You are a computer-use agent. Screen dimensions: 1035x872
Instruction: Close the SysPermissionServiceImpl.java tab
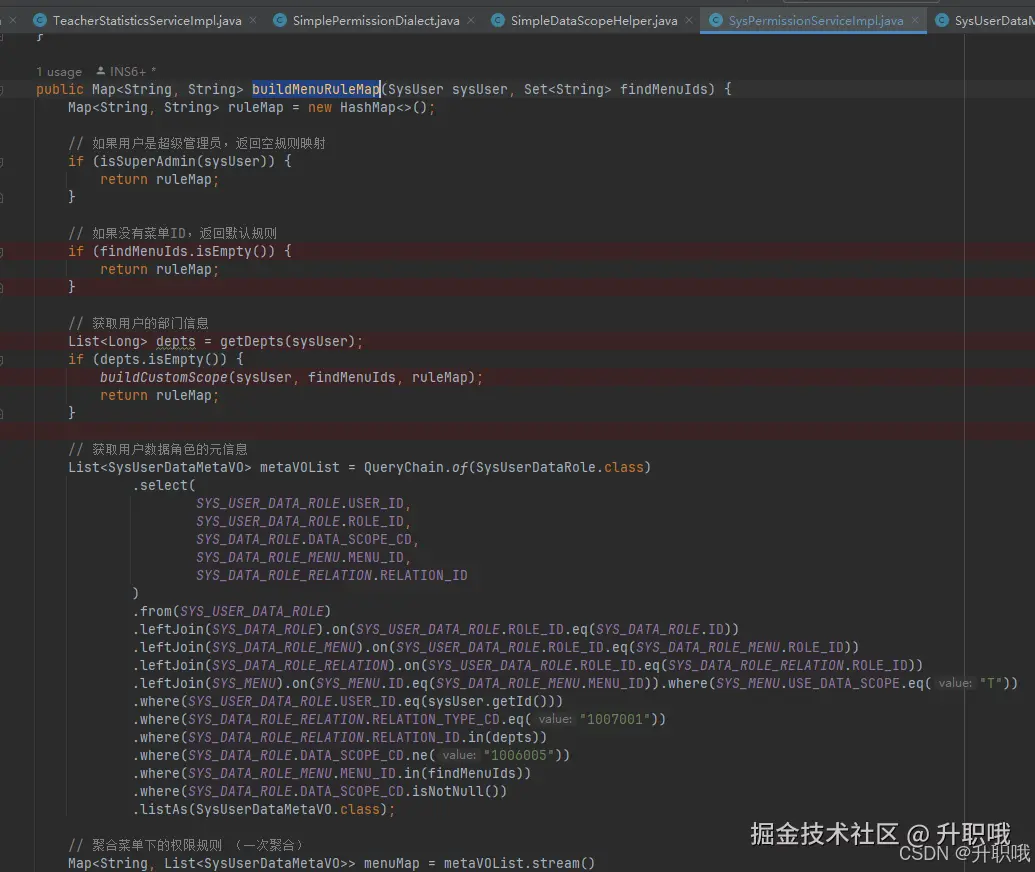coord(915,20)
